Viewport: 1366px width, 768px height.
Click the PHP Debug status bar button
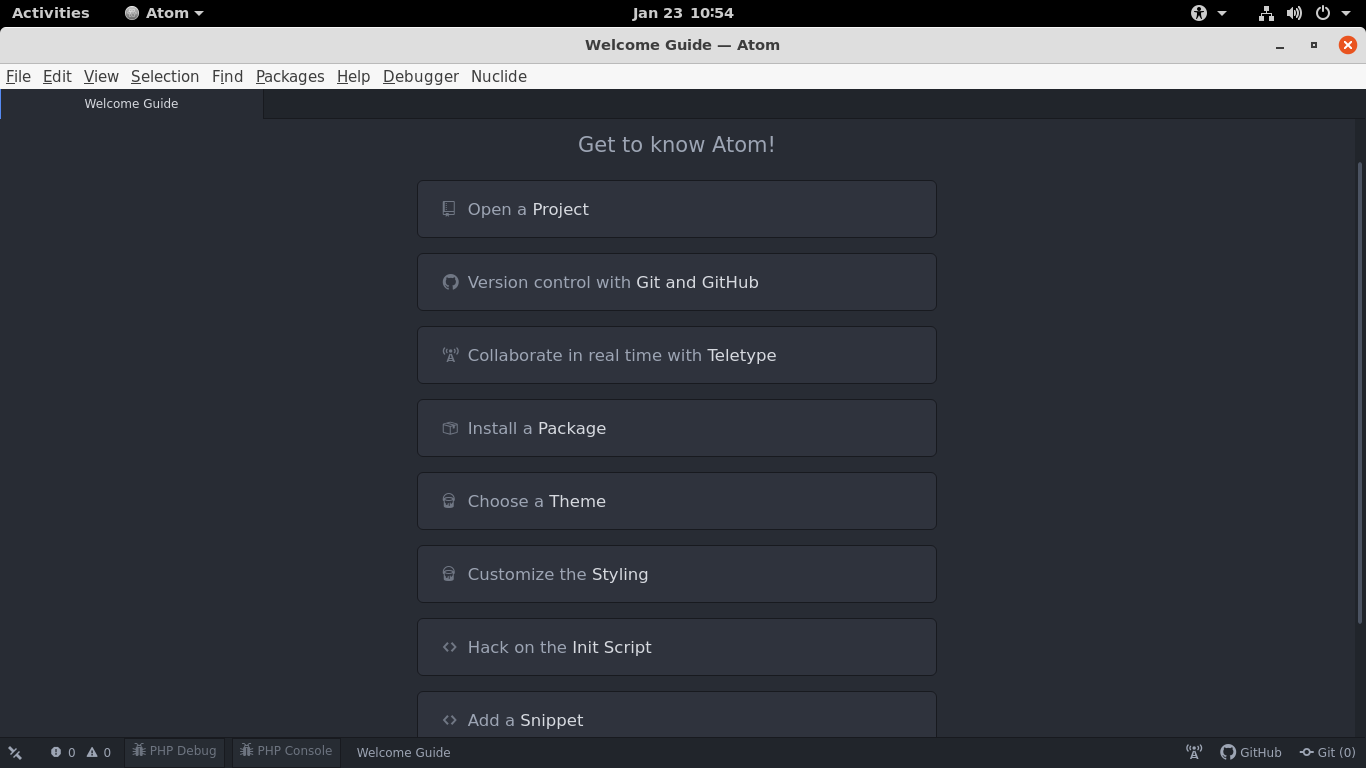175,751
